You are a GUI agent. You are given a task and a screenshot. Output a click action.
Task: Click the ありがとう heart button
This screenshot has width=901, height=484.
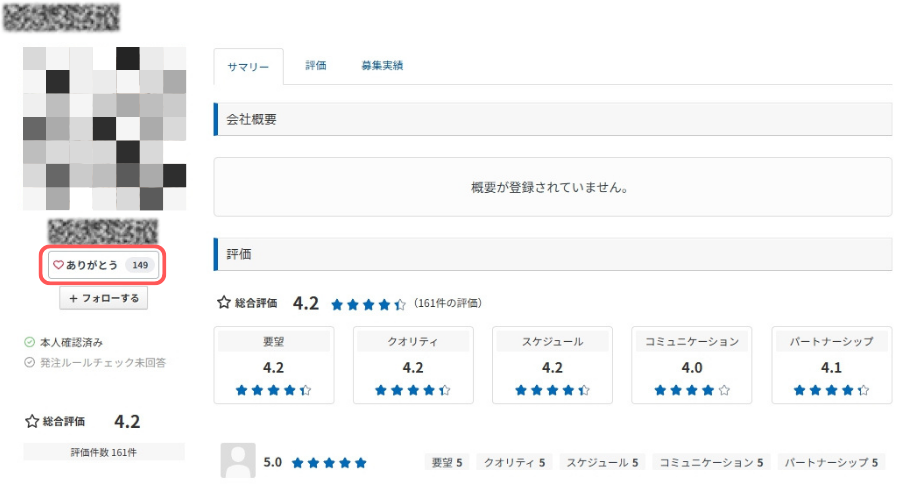[103, 265]
